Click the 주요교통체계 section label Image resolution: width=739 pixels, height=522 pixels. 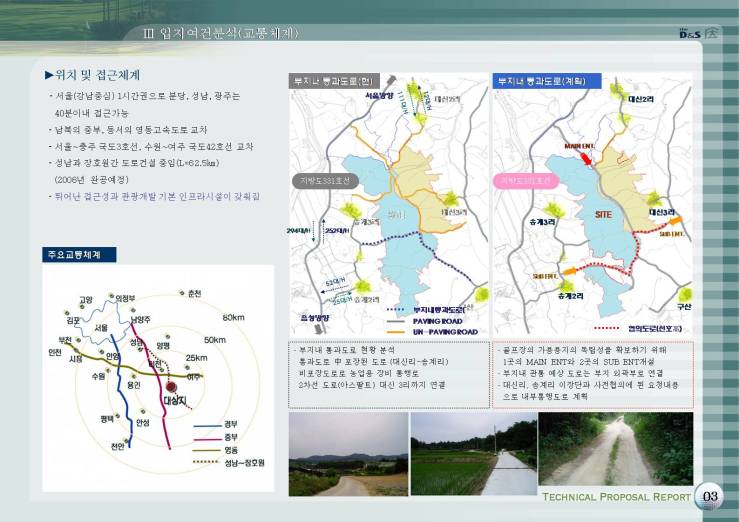[79, 254]
